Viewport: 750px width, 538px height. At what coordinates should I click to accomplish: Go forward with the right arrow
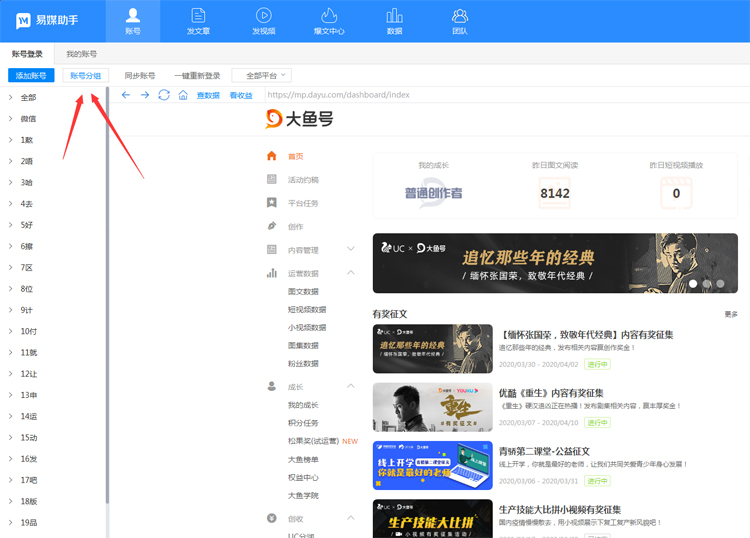click(145, 95)
